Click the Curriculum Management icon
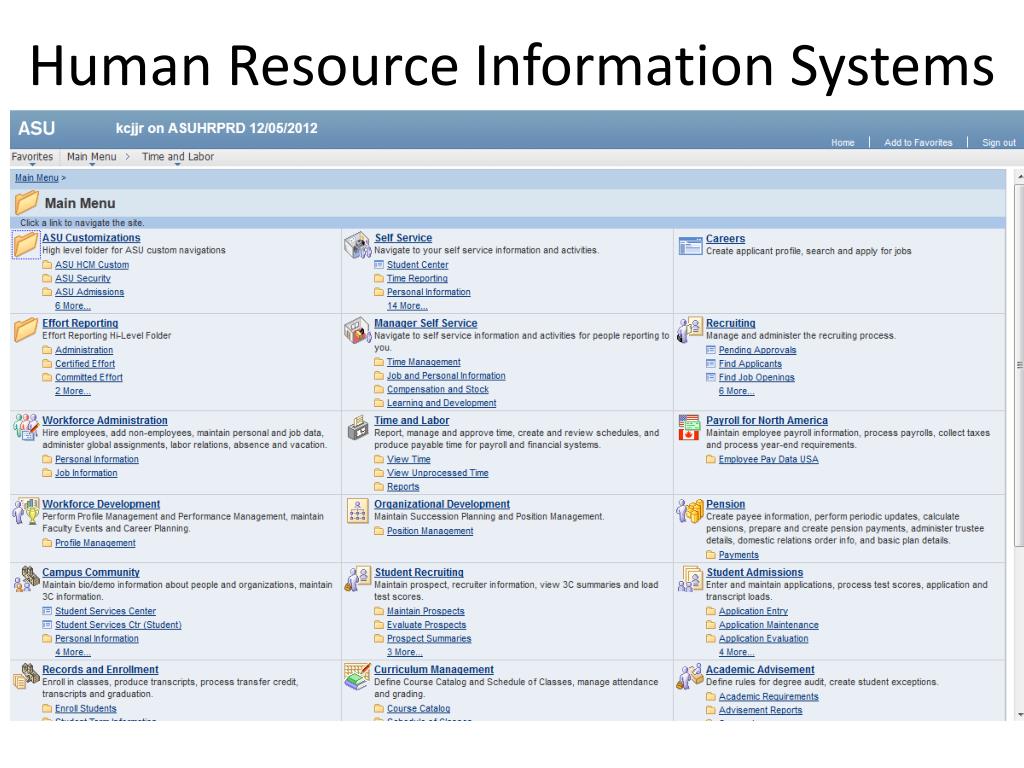The width and height of the screenshot is (1024, 768). tap(357, 677)
